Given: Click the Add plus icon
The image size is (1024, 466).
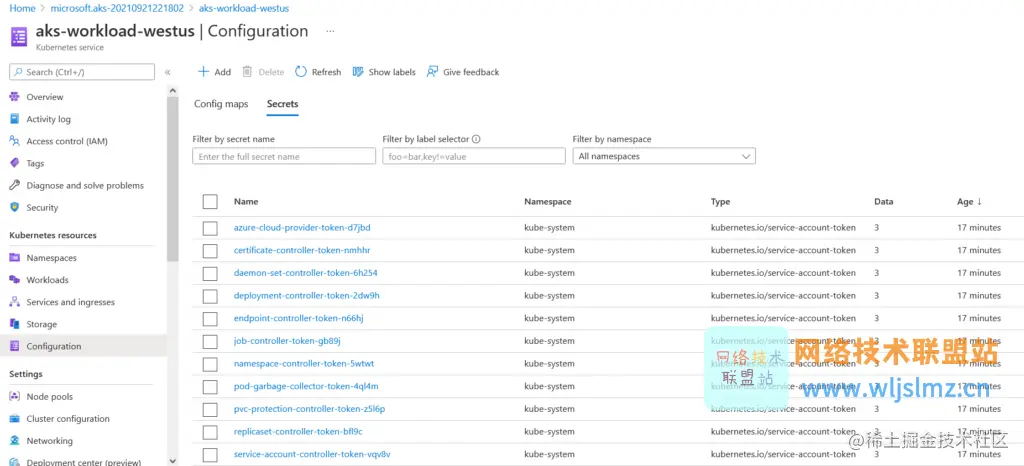Looking at the screenshot, I should point(203,72).
